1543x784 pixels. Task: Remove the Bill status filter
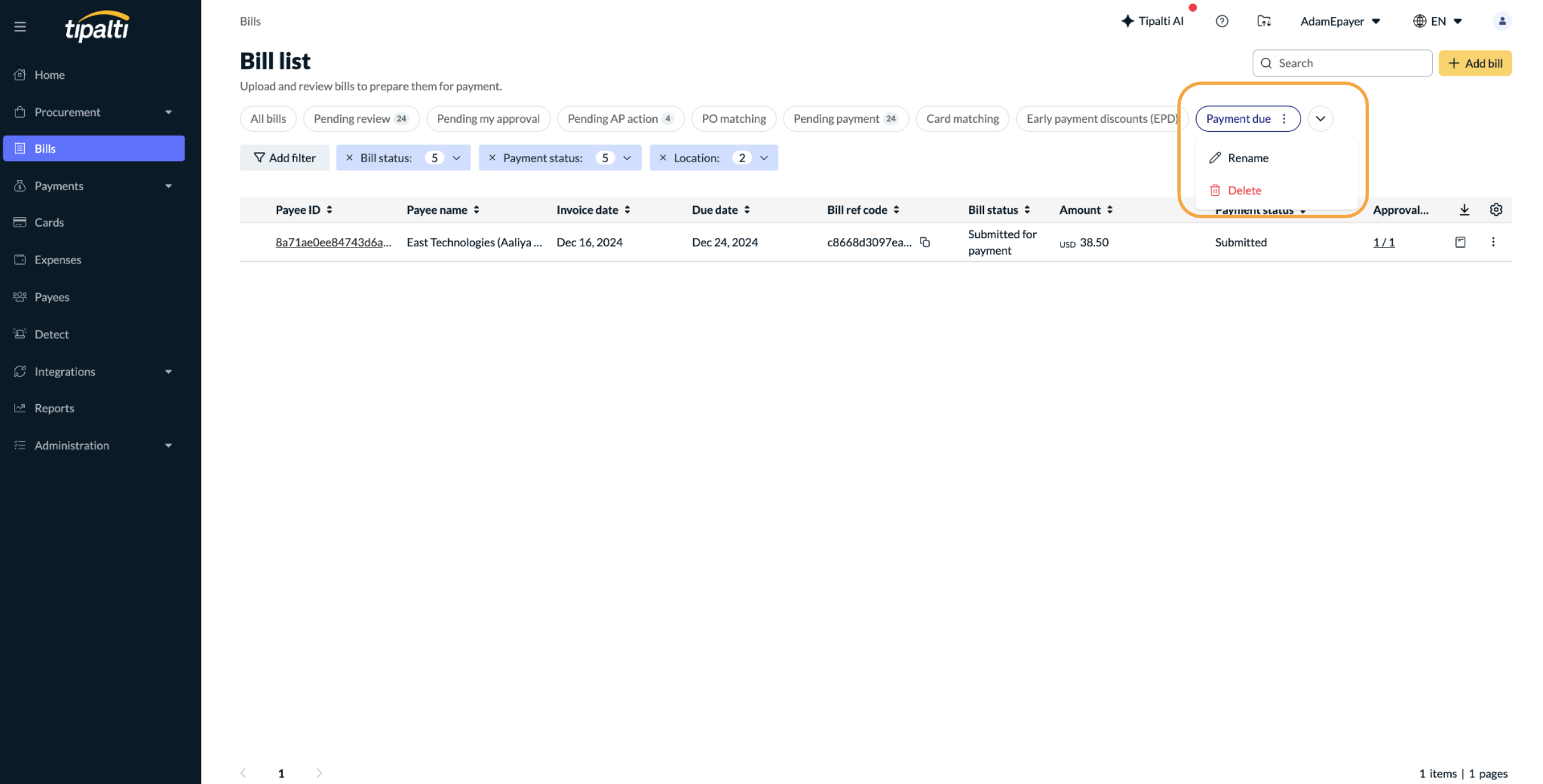point(349,158)
